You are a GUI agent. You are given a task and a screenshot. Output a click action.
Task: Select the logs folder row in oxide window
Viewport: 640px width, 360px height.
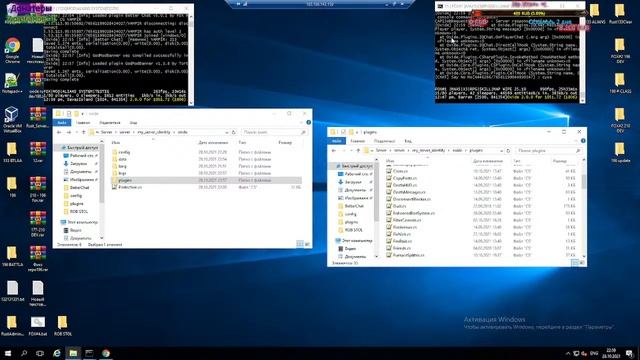[206, 173]
